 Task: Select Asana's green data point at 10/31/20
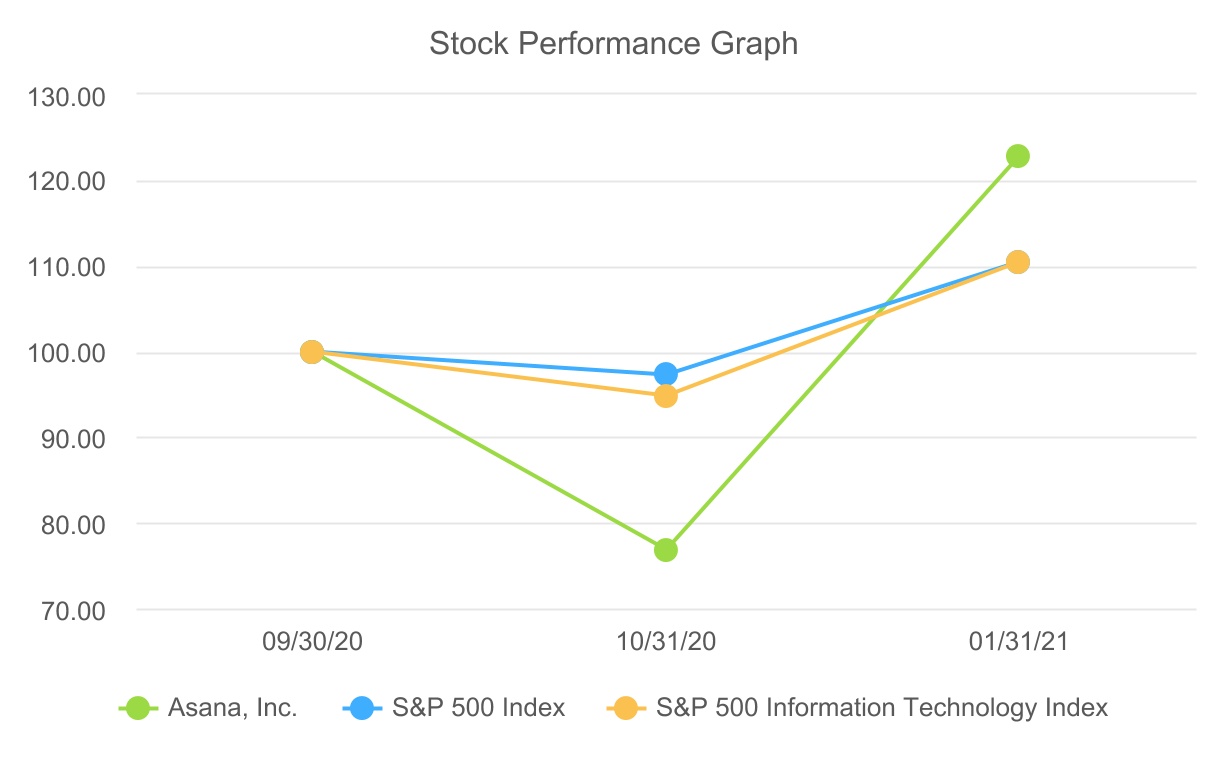[666, 550]
